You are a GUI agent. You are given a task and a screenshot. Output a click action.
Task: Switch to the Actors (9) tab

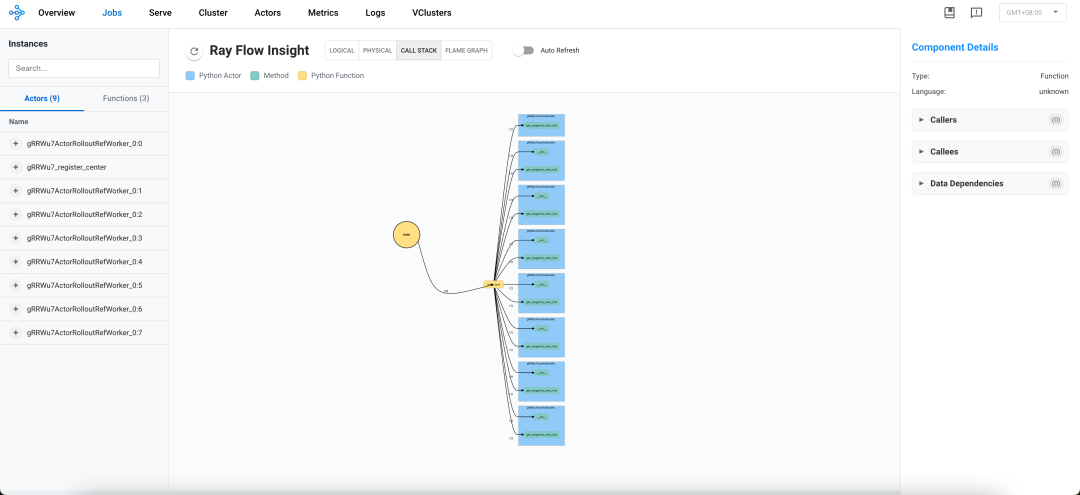(42, 98)
